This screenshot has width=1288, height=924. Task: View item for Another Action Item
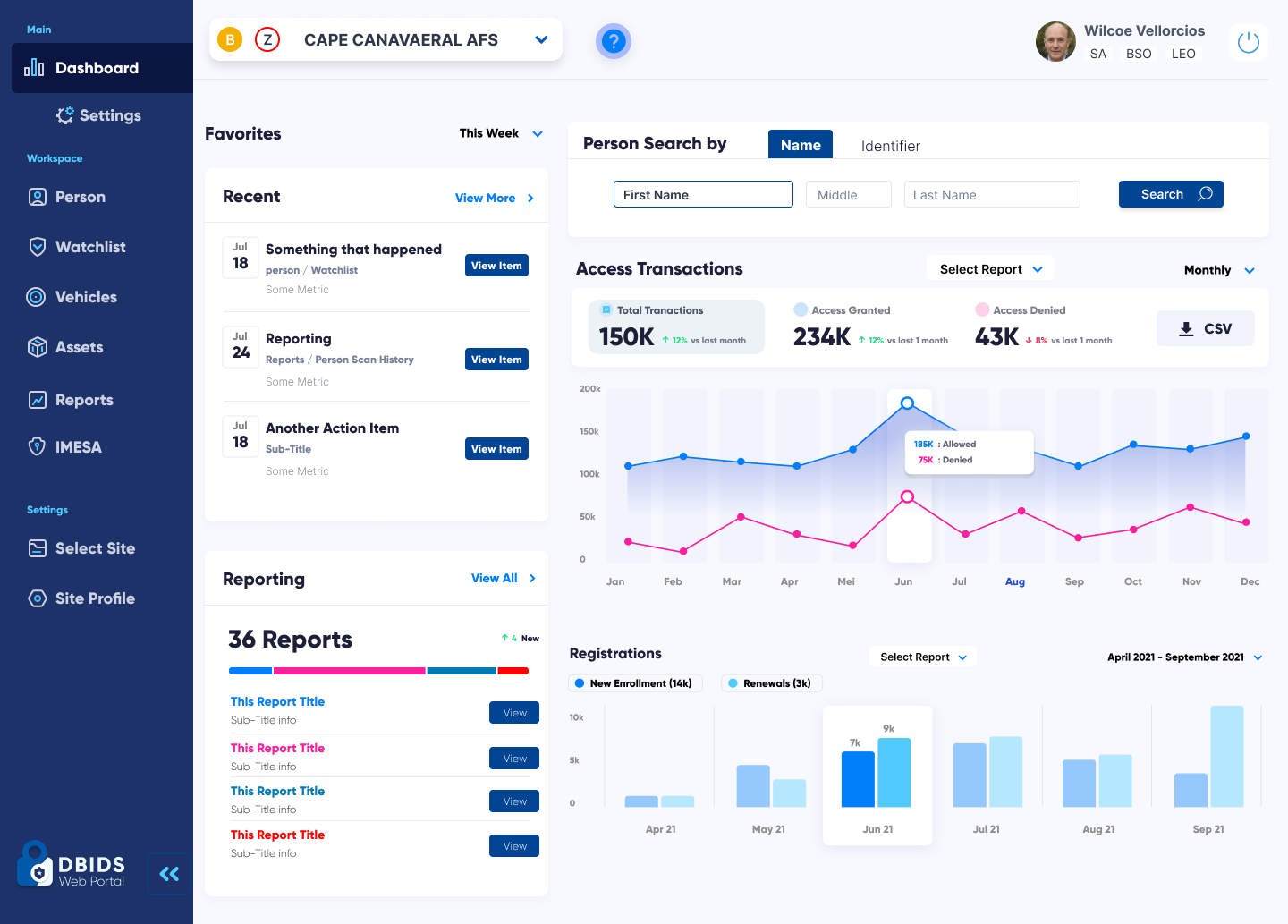pyautogui.click(x=496, y=449)
